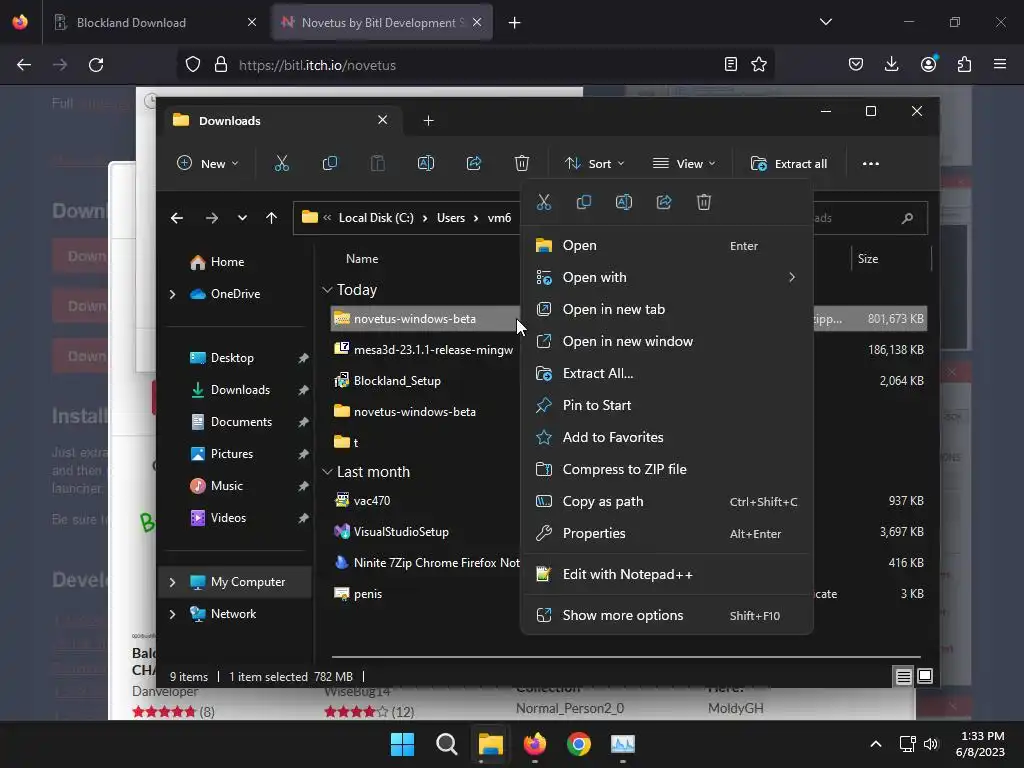This screenshot has height=768, width=1024.
Task: Reload the Firefox page
Action: point(96,65)
